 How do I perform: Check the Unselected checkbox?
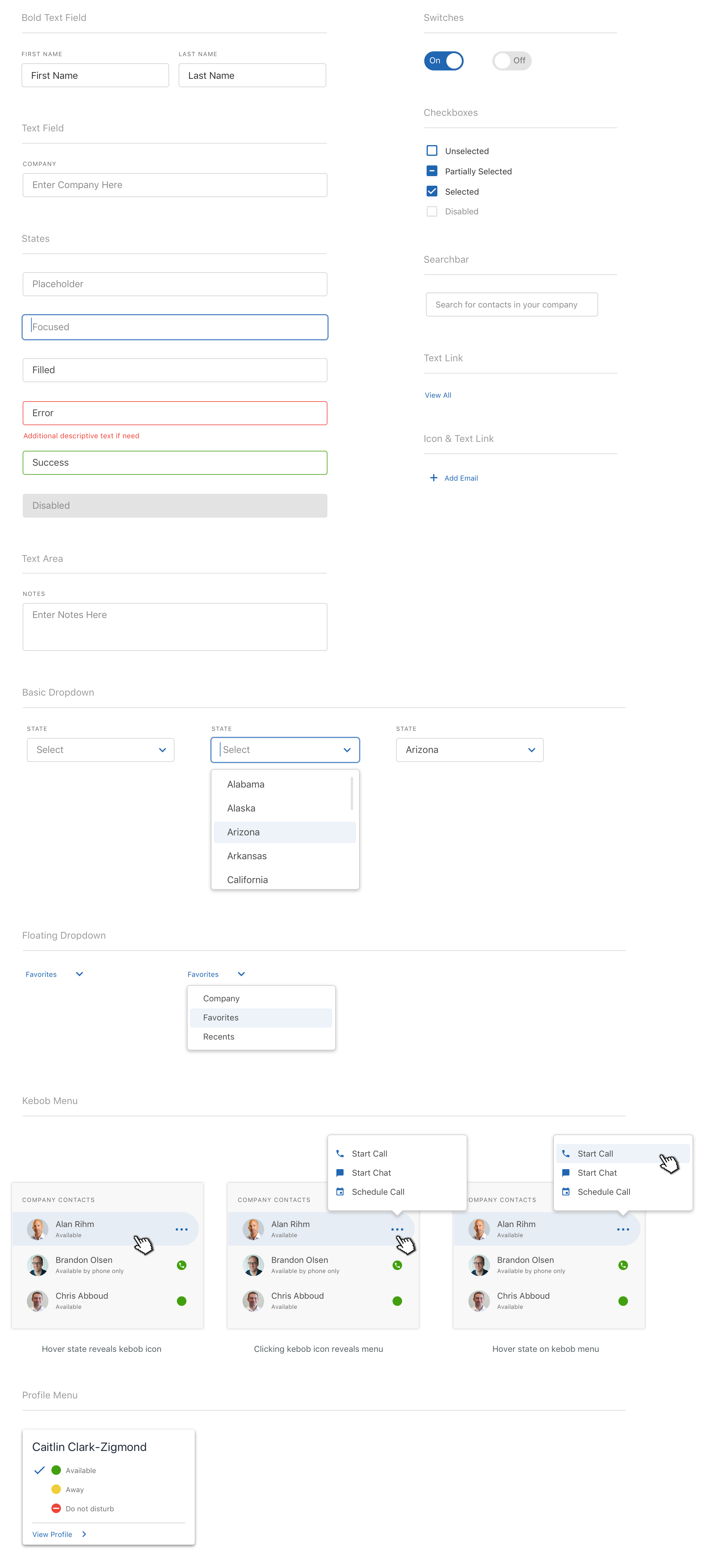click(432, 150)
